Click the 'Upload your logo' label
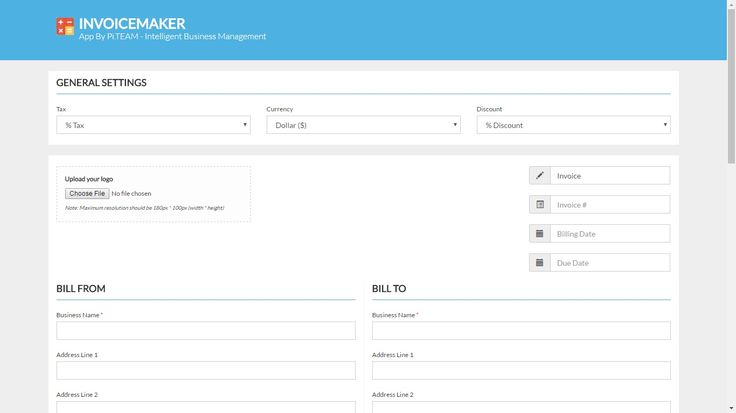The image size is (736, 413). click(89, 179)
